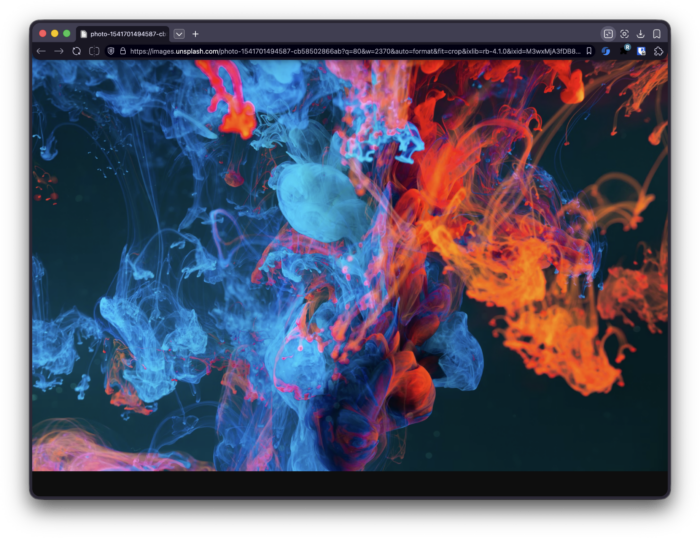The height and width of the screenshot is (538, 700).
Task: Open the downloads panel
Action: pyautogui.click(x=640, y=34)
